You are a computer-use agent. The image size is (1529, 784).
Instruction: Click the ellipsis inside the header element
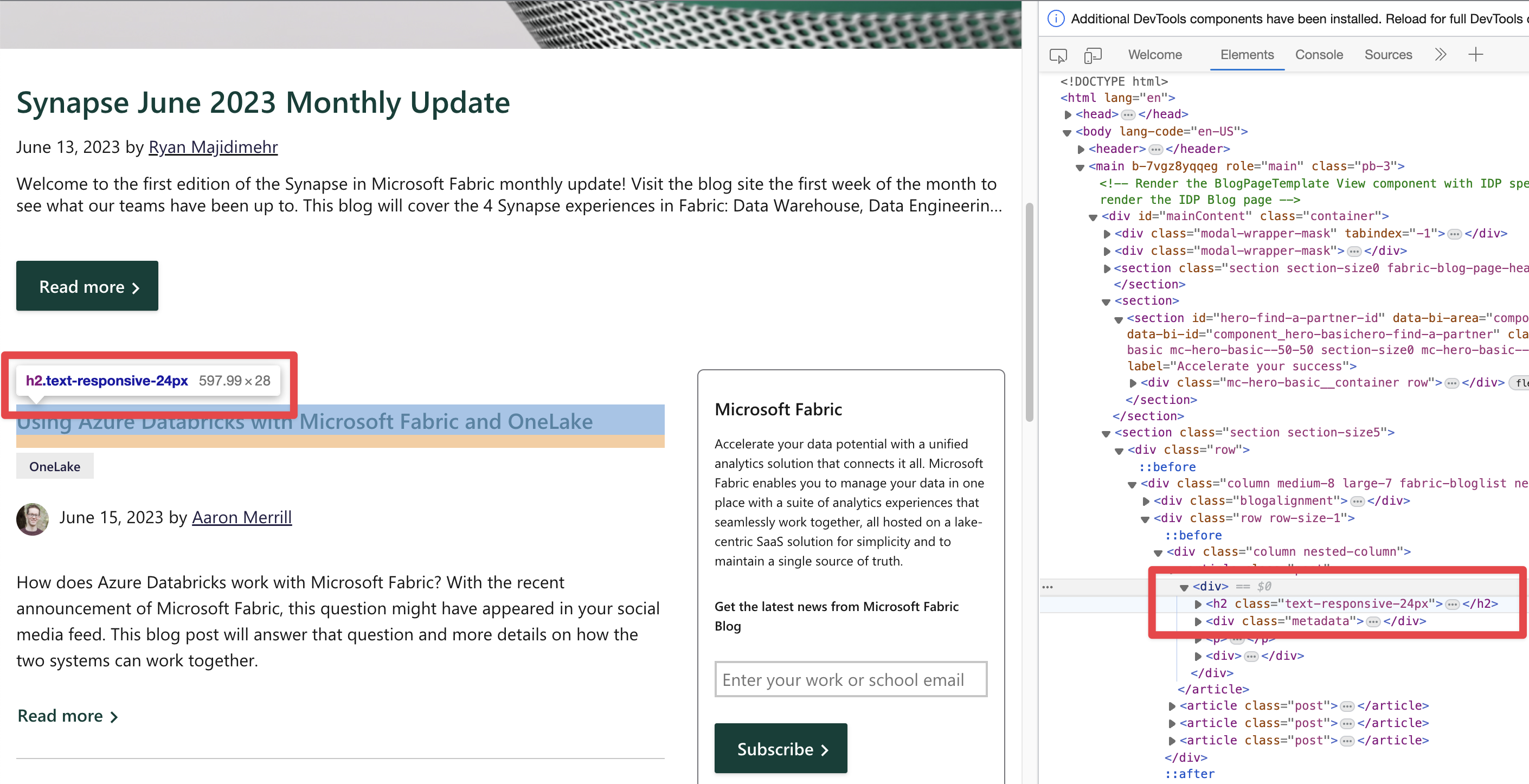point(1155,149)
